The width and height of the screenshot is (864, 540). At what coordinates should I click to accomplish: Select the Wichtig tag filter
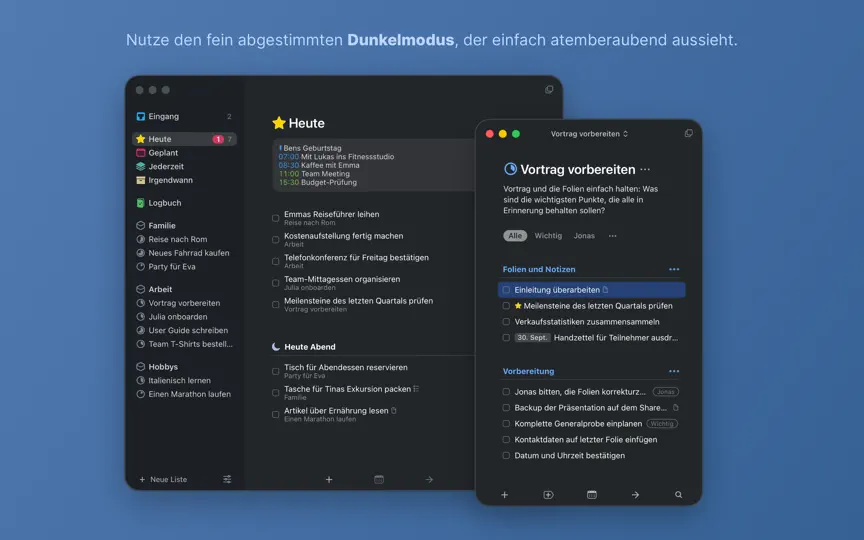point(548,236)
